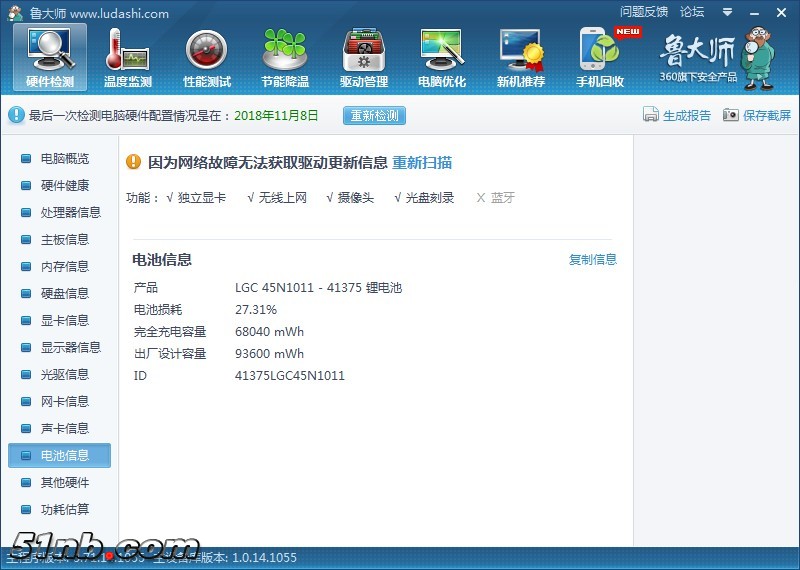The height and width of the screenshot is (570, 800).
Task: Click the 重新扫描 rescan link
Action: (421, 162)
